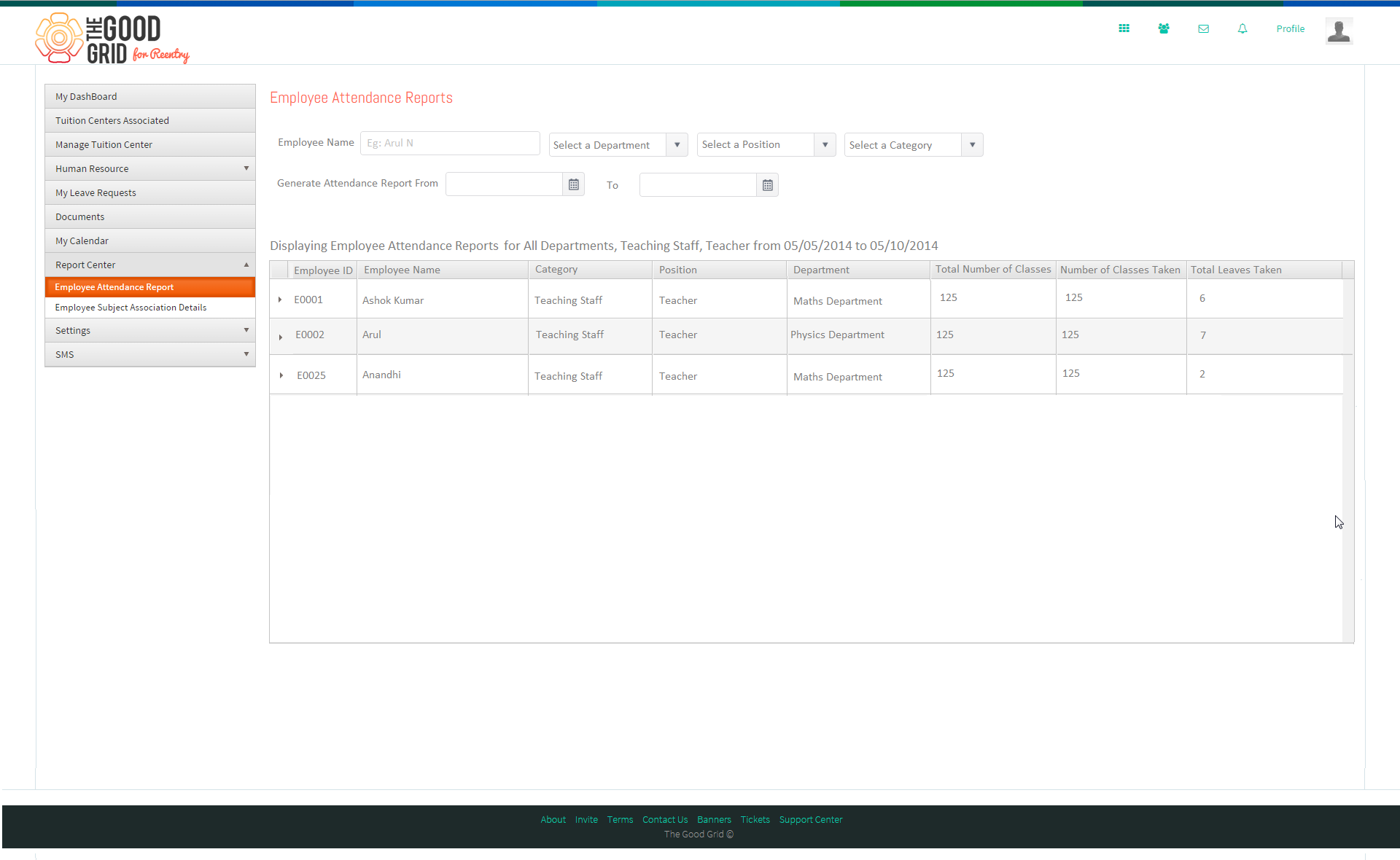Open the notifications bell icon
The width and height of the screenshot is (1400, 860).
(x=1242, y=29)
